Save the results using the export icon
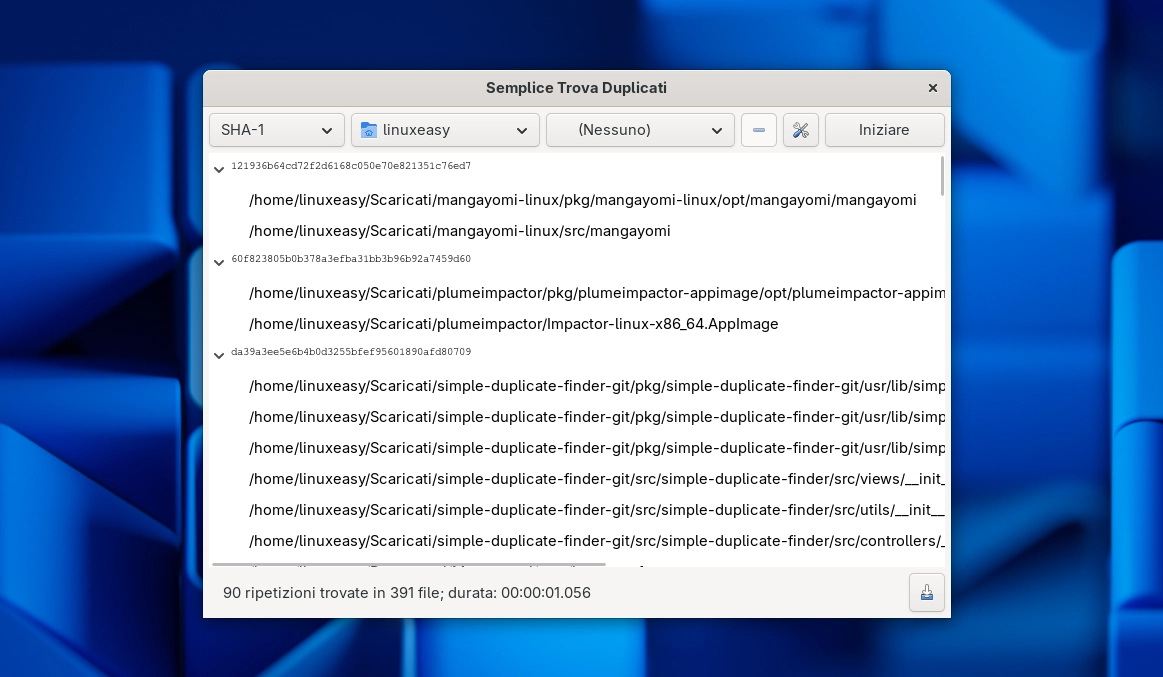The width and height of the screenshot is (1163, 677). (926, 592)
